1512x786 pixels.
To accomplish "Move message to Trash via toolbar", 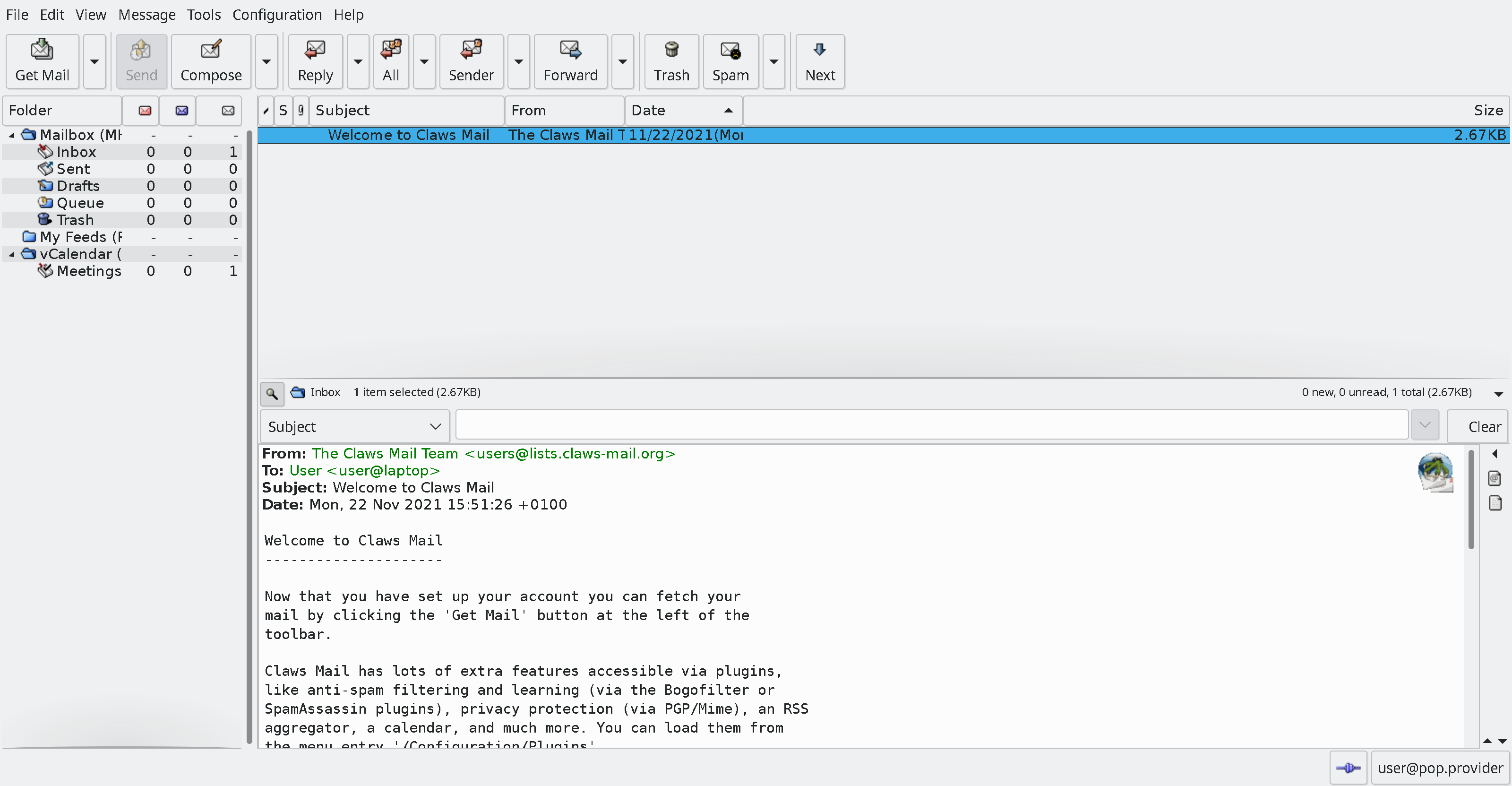I will 671,61.
